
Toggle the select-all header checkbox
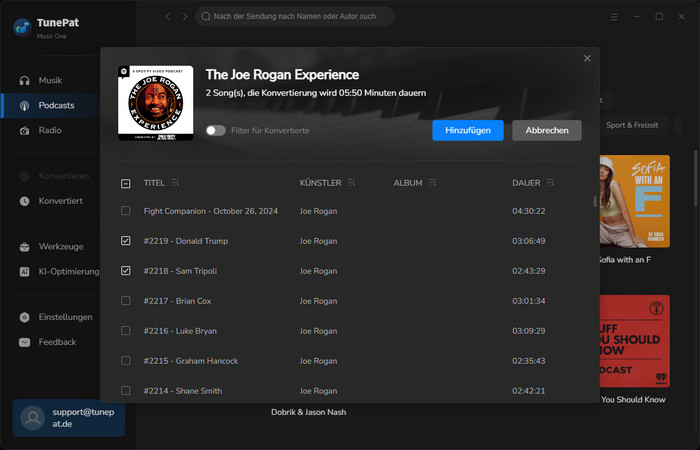coord(126,183)
